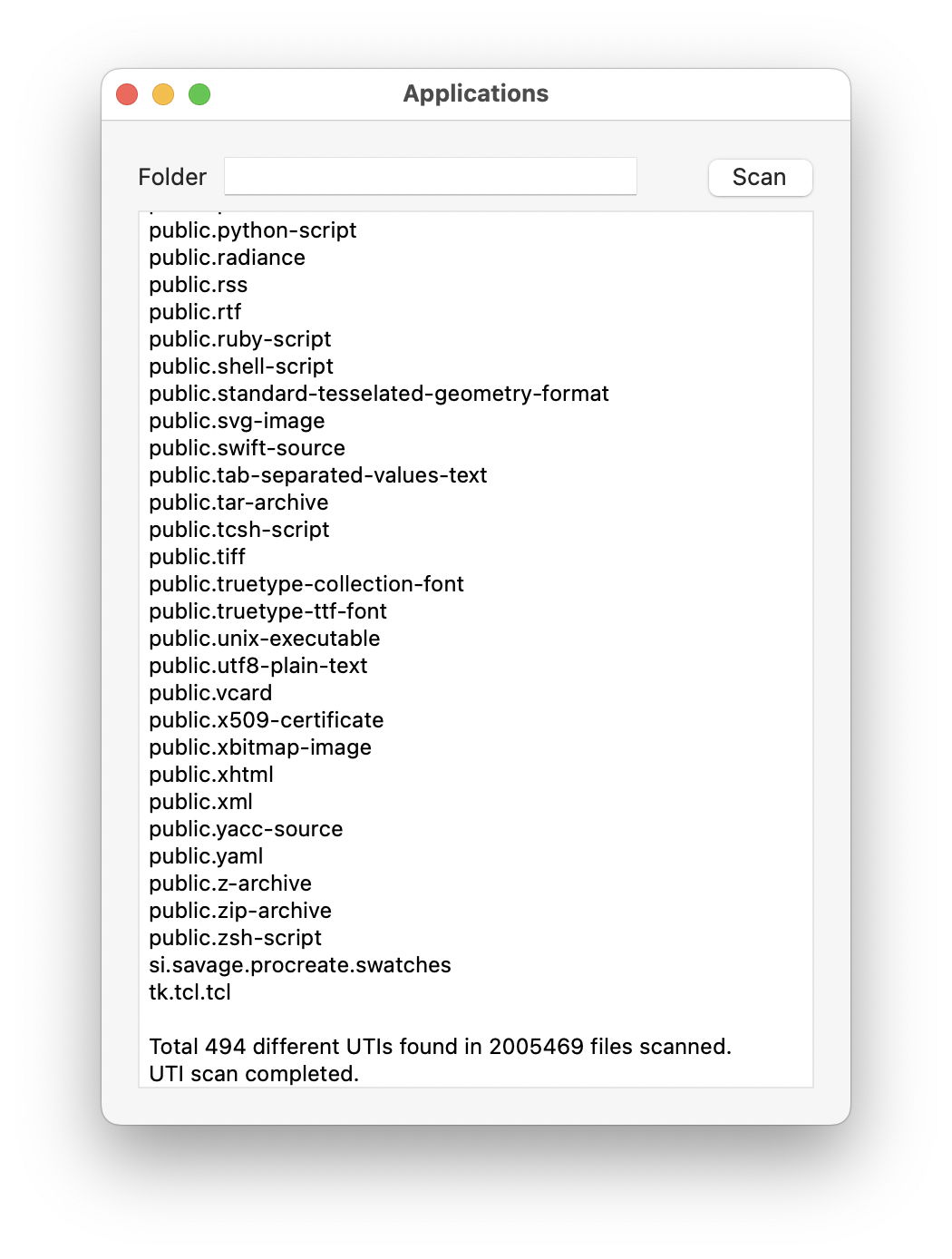Click the public.vcard entry
This screenshot has width=952, height=1259.
210,693
